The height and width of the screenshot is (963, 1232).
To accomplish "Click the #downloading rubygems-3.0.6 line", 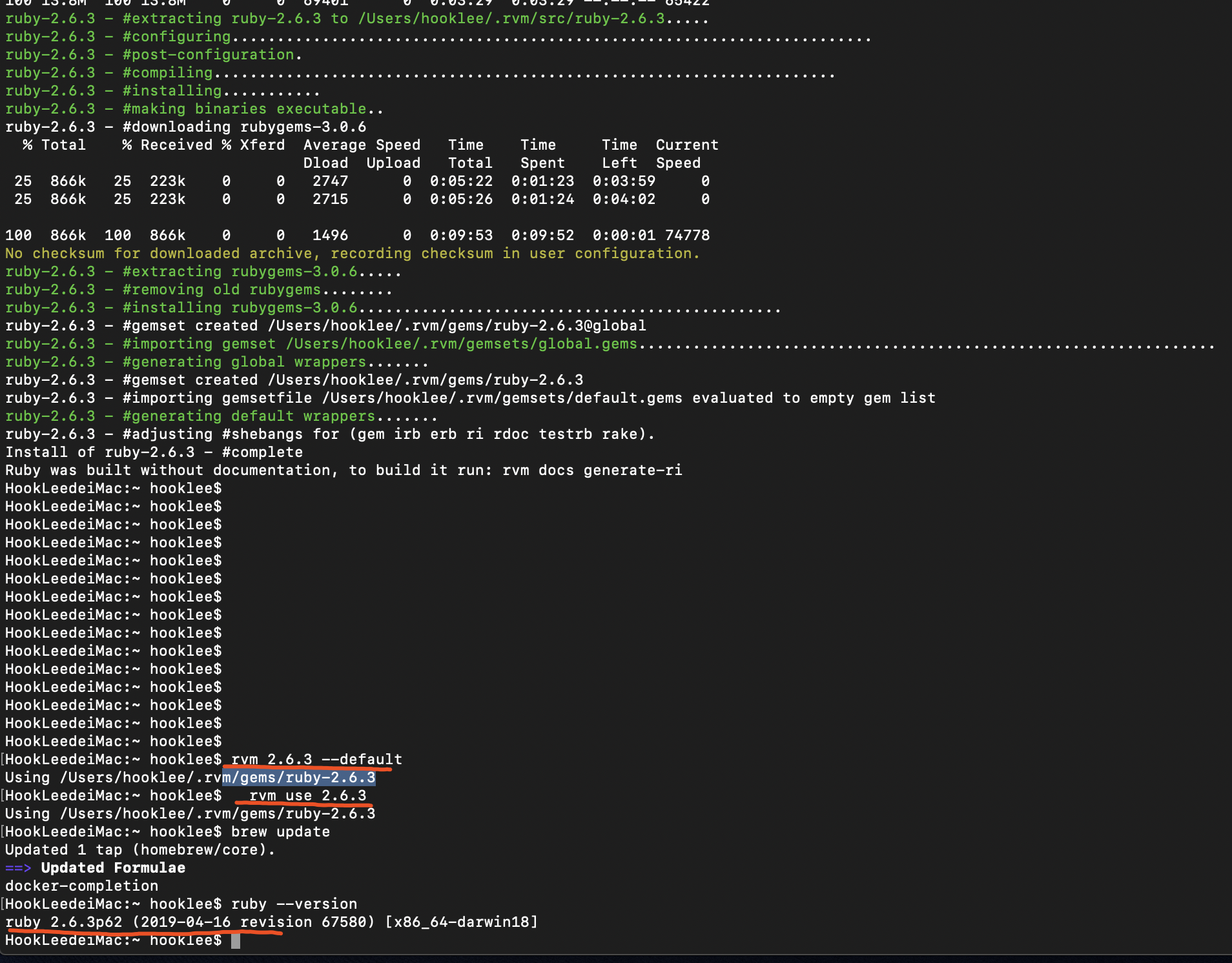I will 185,127.
